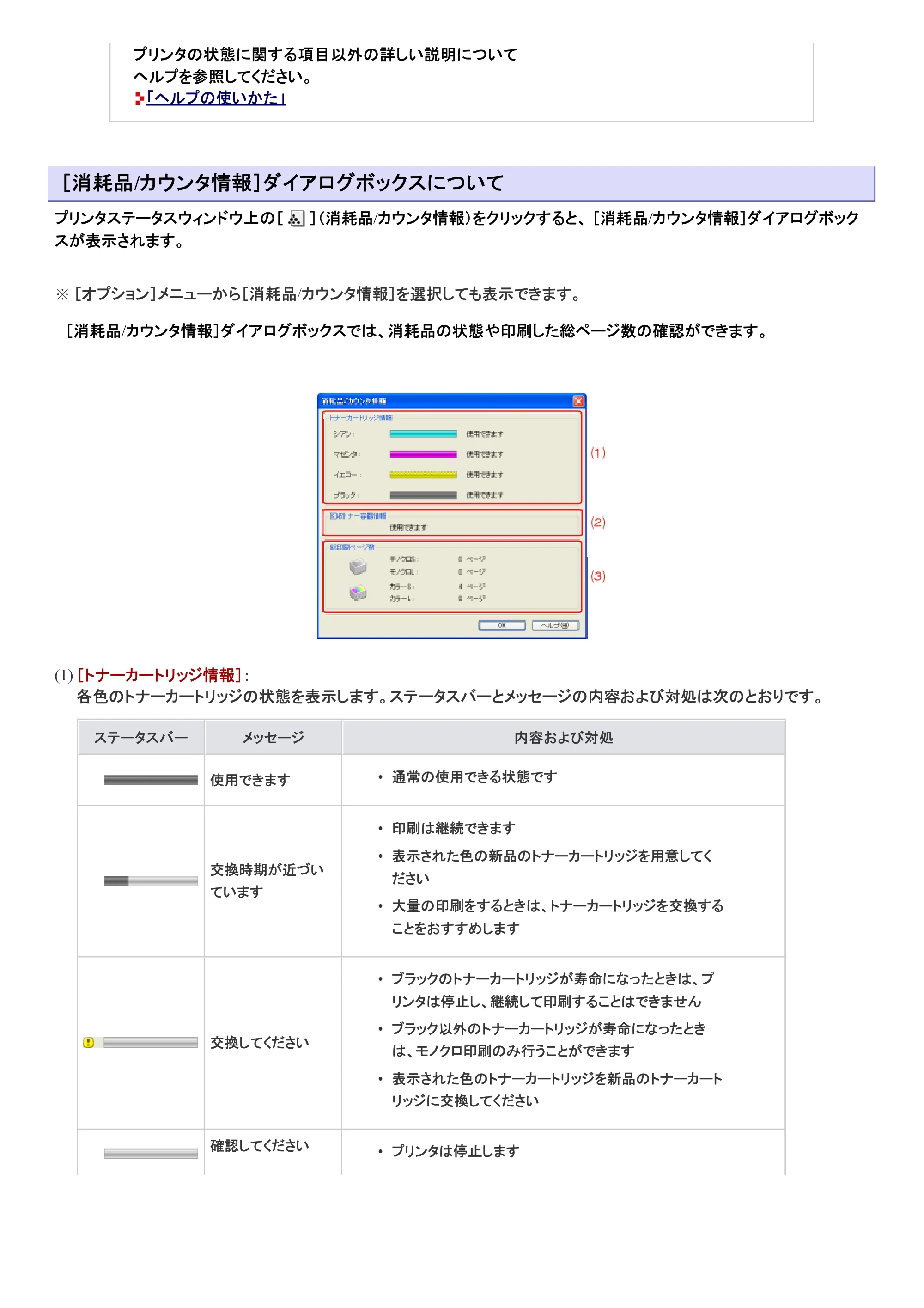Click the ステータスバー column header
The height and width of the screenshot is (1308, 924).
pyautogui.click(x=140, y=738)
